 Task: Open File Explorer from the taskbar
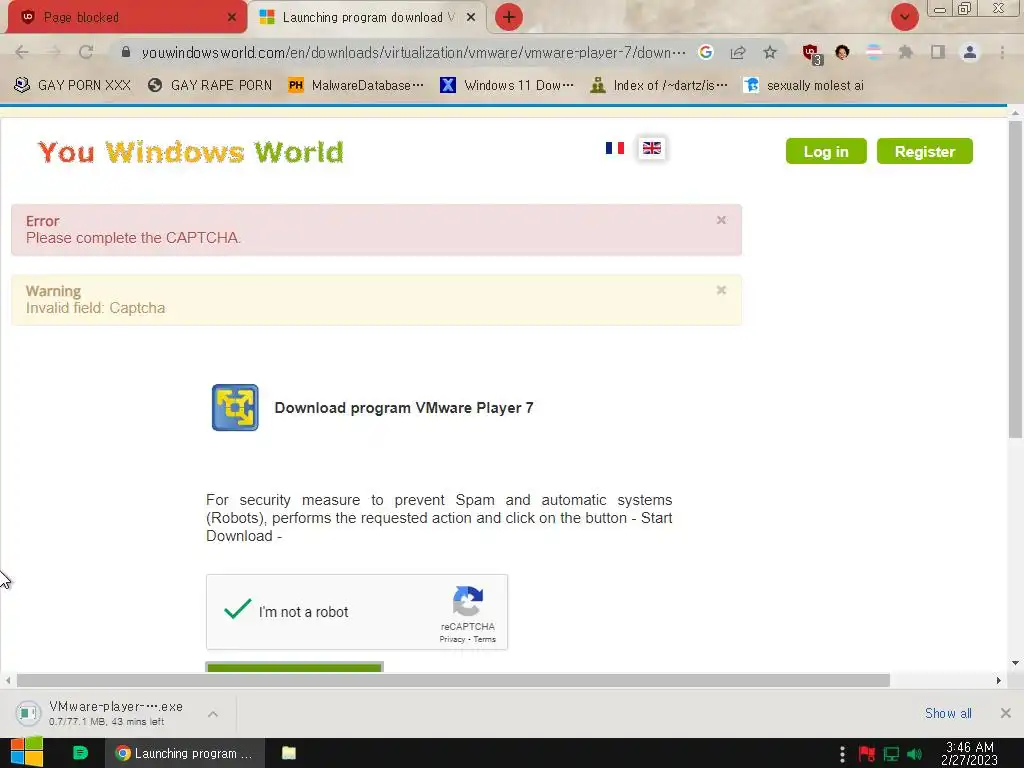pyautogui.click(x=289, y=753)
